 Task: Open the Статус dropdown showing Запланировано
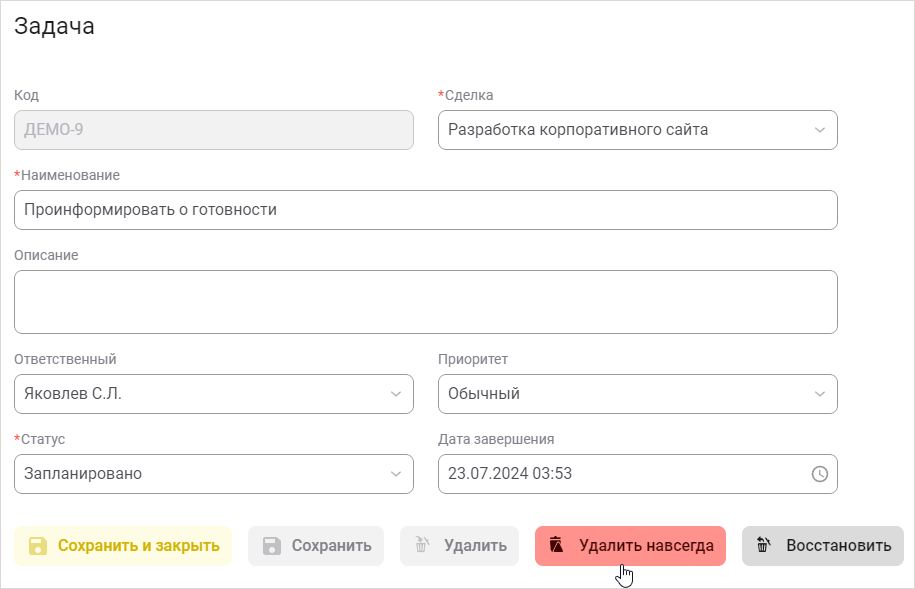click(x=395, y=474)
